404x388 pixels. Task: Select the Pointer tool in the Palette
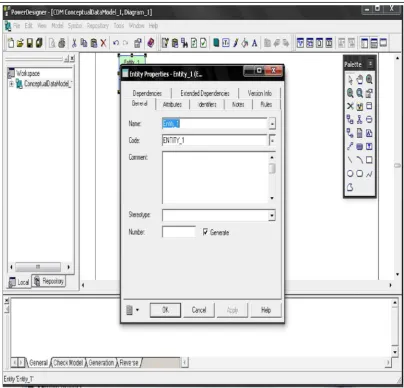(x=350, y=79)
